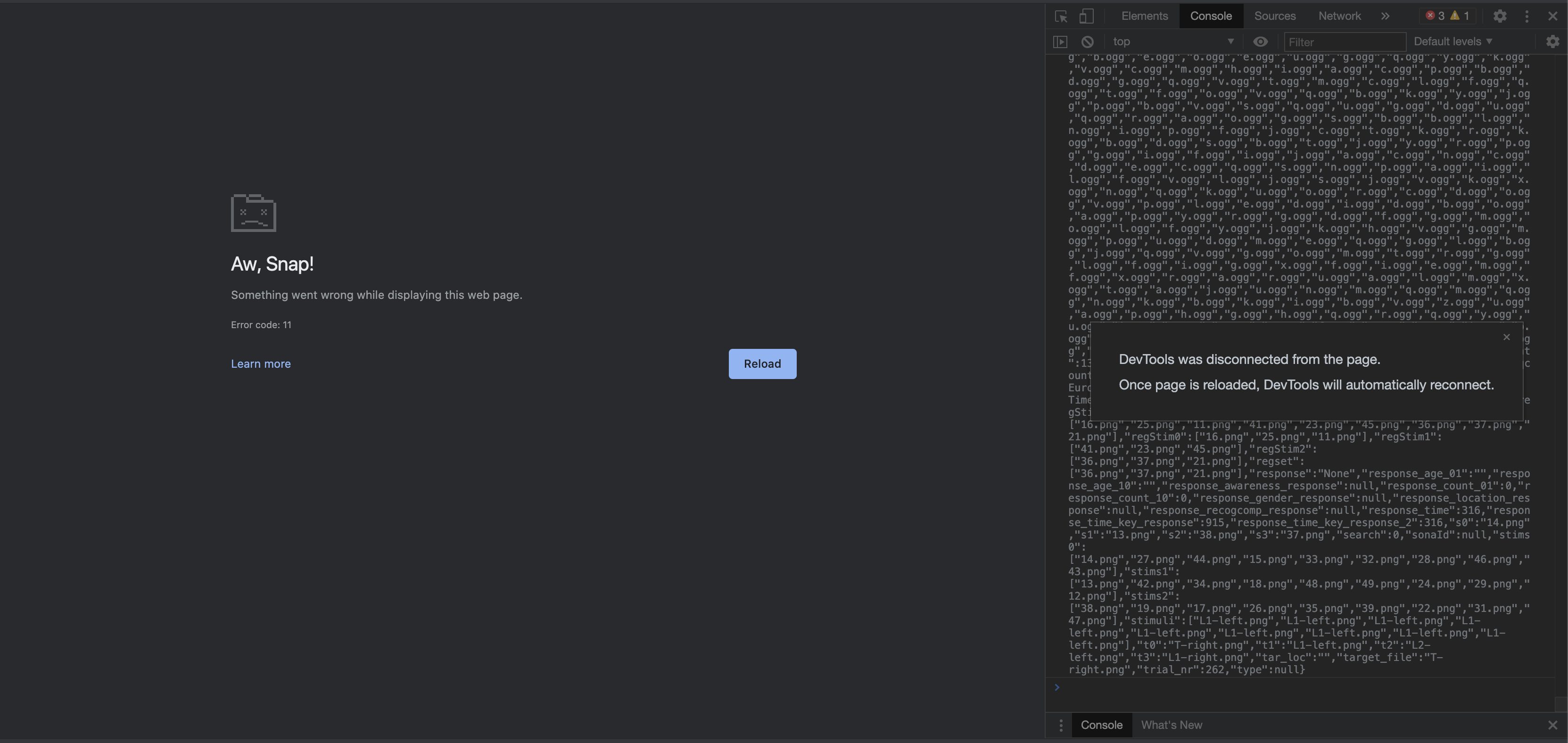
Task: Show the console sidebar
Action: (1060, 41)
